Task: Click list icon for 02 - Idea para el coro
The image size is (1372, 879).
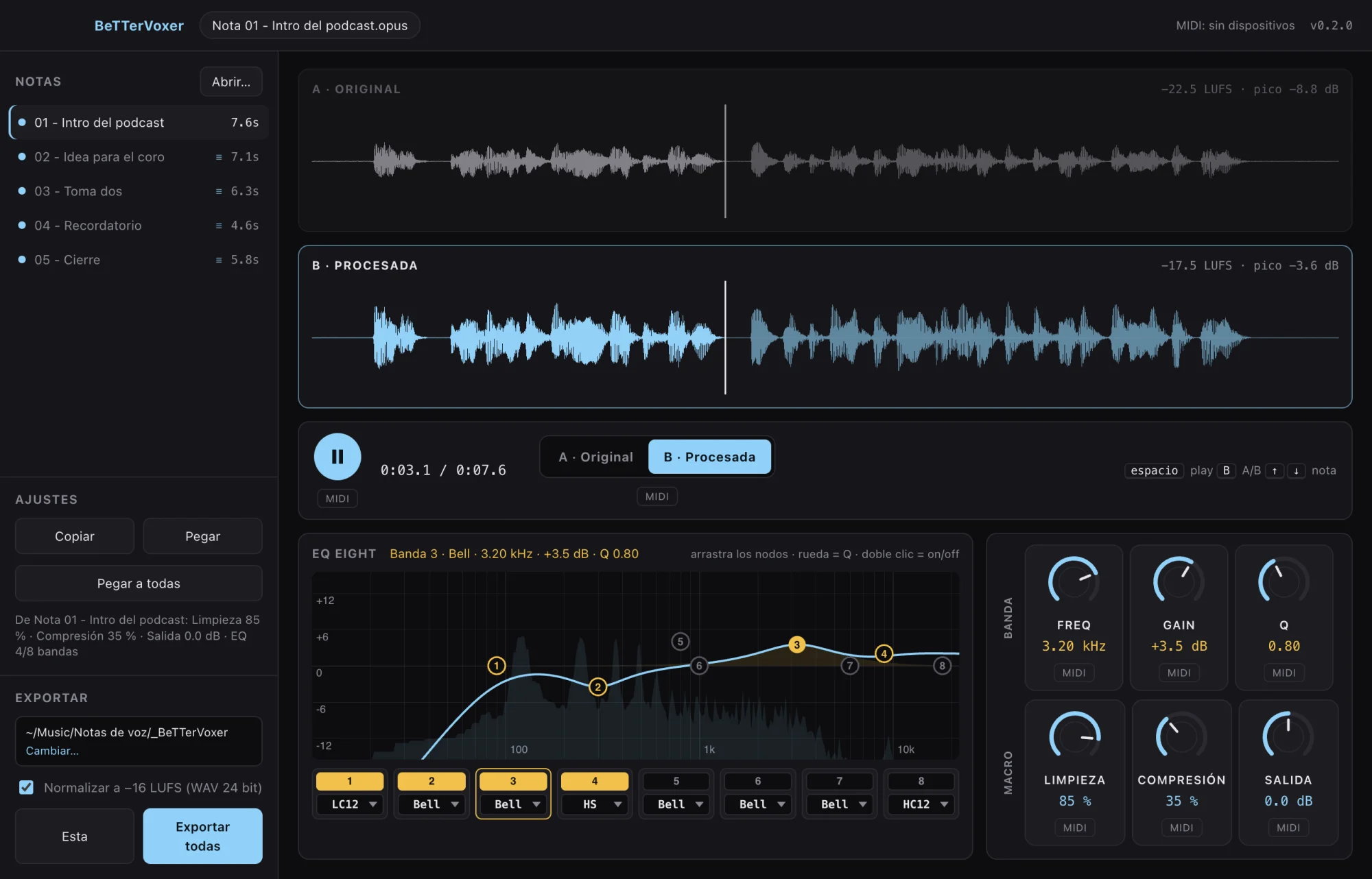Action: [219, 157]
